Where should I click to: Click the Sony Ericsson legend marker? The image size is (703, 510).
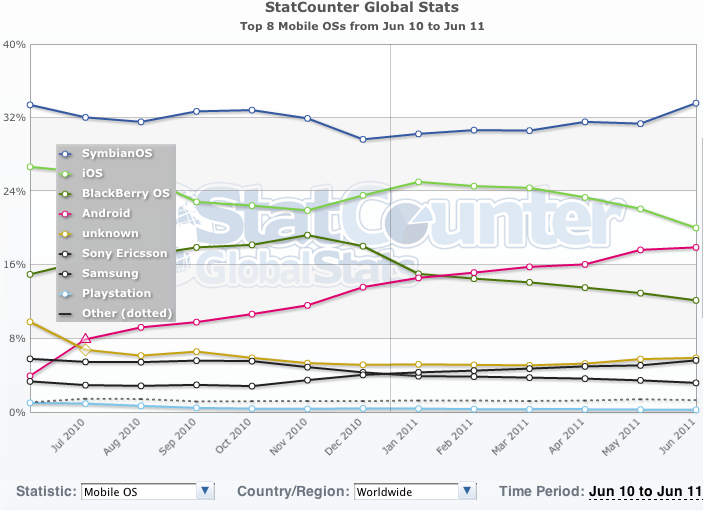[66, 253]
